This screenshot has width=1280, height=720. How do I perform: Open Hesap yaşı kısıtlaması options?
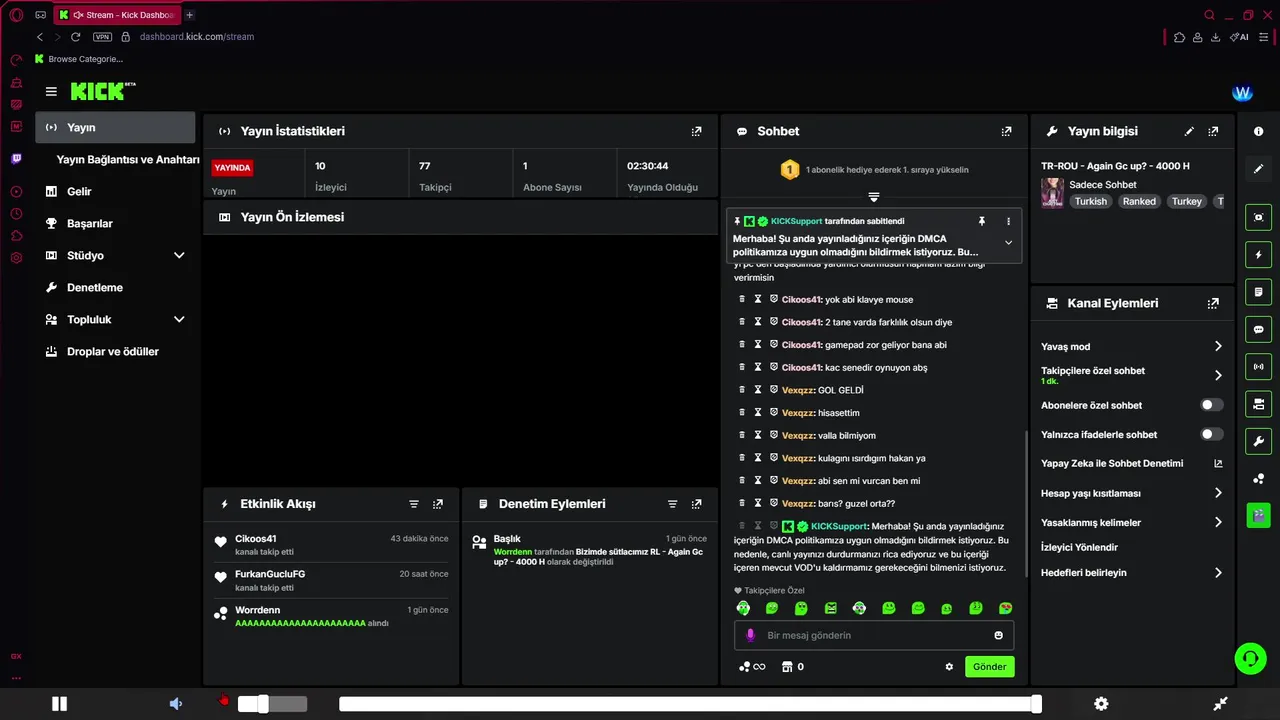point(1132,493)
